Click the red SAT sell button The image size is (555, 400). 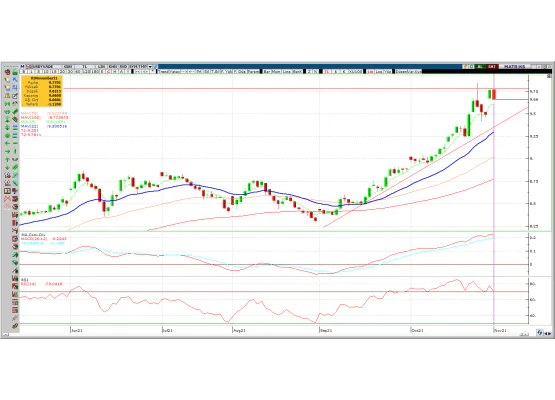coord(492,67)
